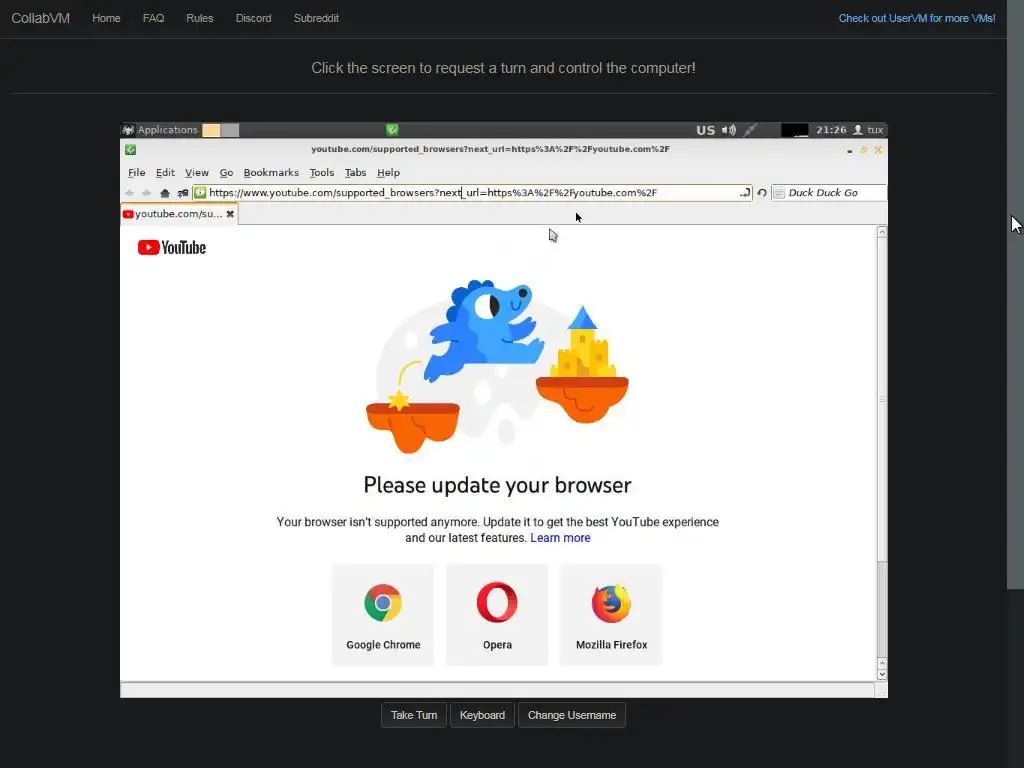Viewport: 1024px width, 768px height.
Task: Click the Opera label text
Action: coord(497,645)
